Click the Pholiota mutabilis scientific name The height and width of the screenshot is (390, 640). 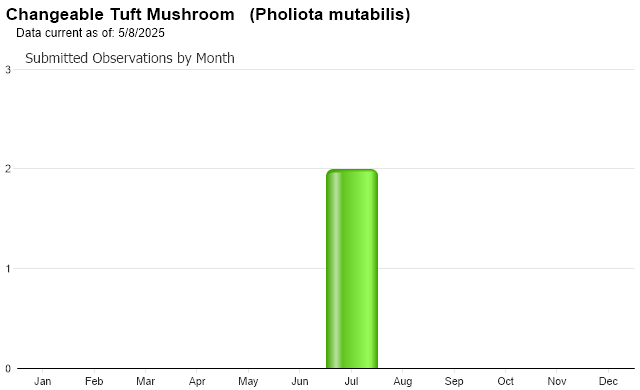tap(330, 15)
